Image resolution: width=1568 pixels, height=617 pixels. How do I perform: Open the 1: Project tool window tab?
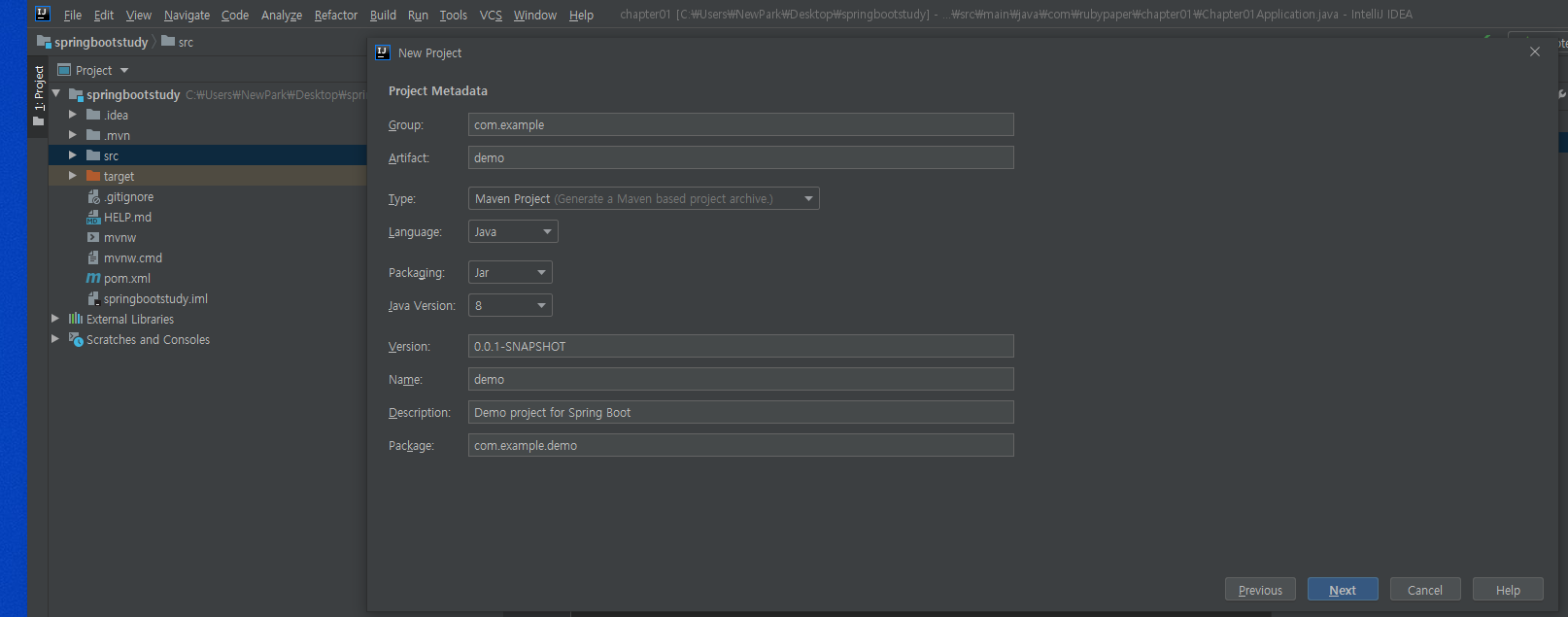(39, 95)
